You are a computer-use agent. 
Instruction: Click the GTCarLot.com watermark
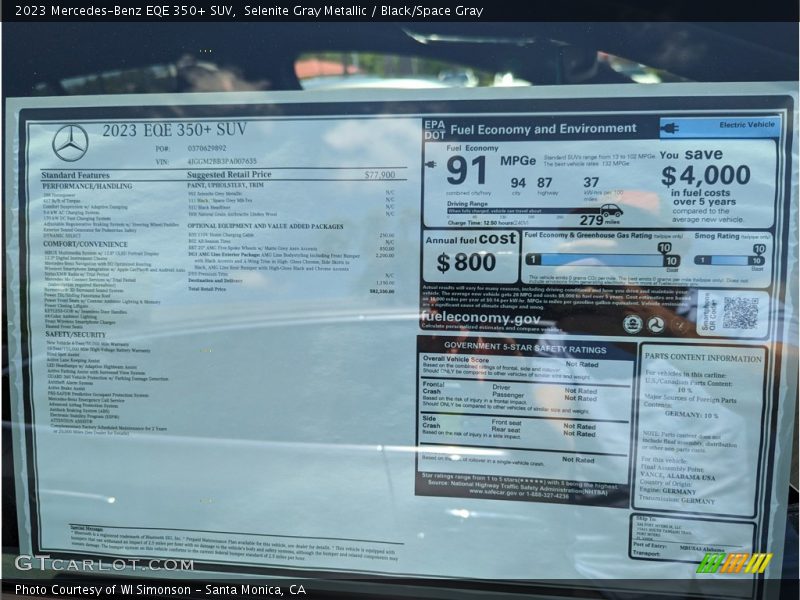[x=104, y=564]
